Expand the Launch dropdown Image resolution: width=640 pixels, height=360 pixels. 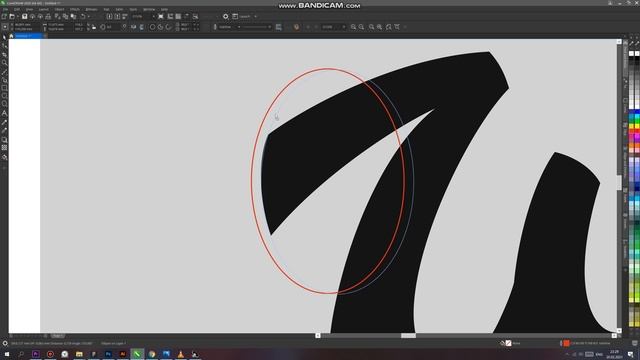pos(256,16)
